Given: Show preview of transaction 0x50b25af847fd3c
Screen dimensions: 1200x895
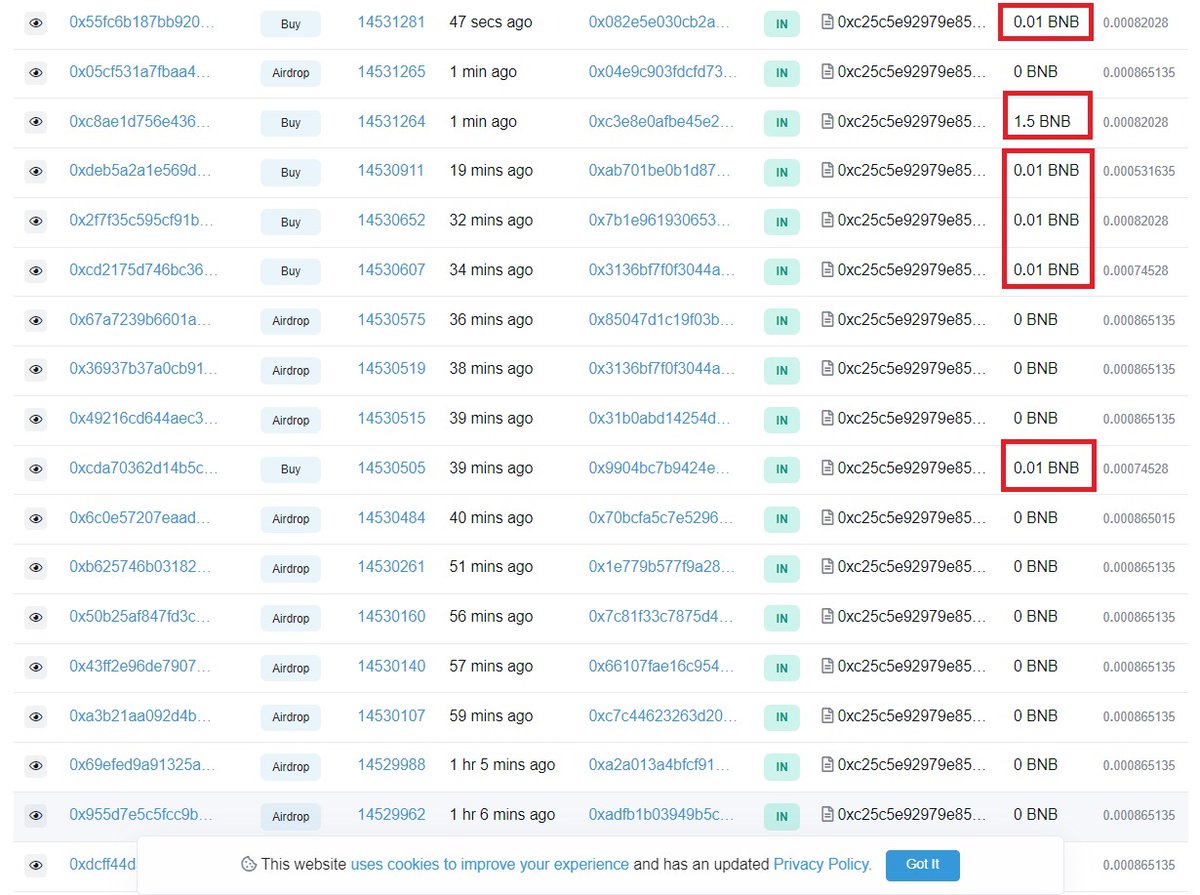Looking at the screenshot, I should point(36,617).
